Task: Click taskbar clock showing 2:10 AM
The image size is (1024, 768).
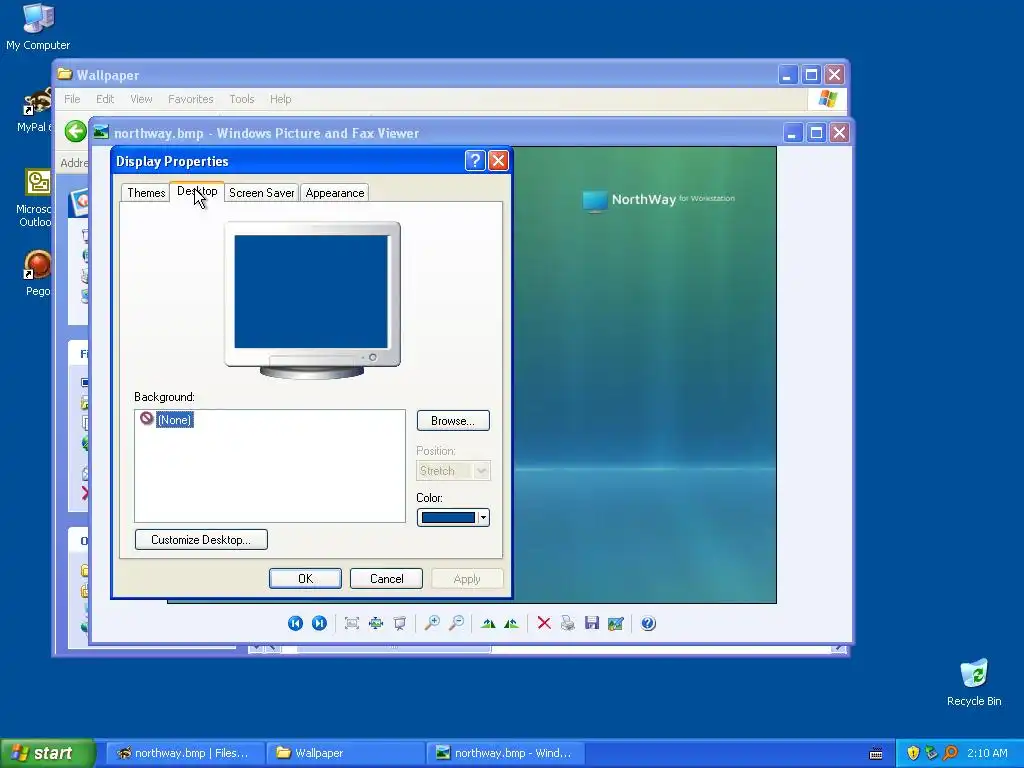Action: pos(987,753)
